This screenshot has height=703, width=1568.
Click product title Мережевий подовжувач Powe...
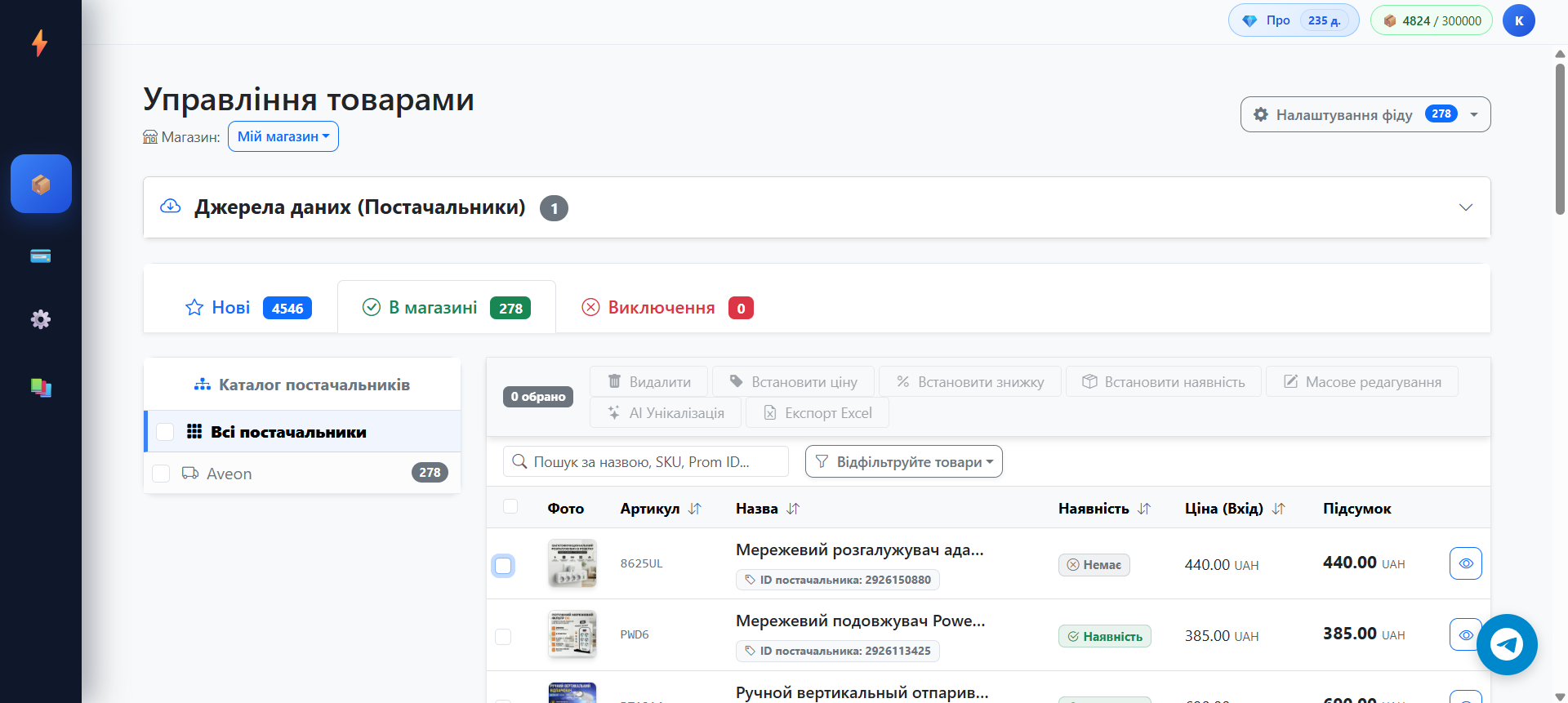point(860,621)
